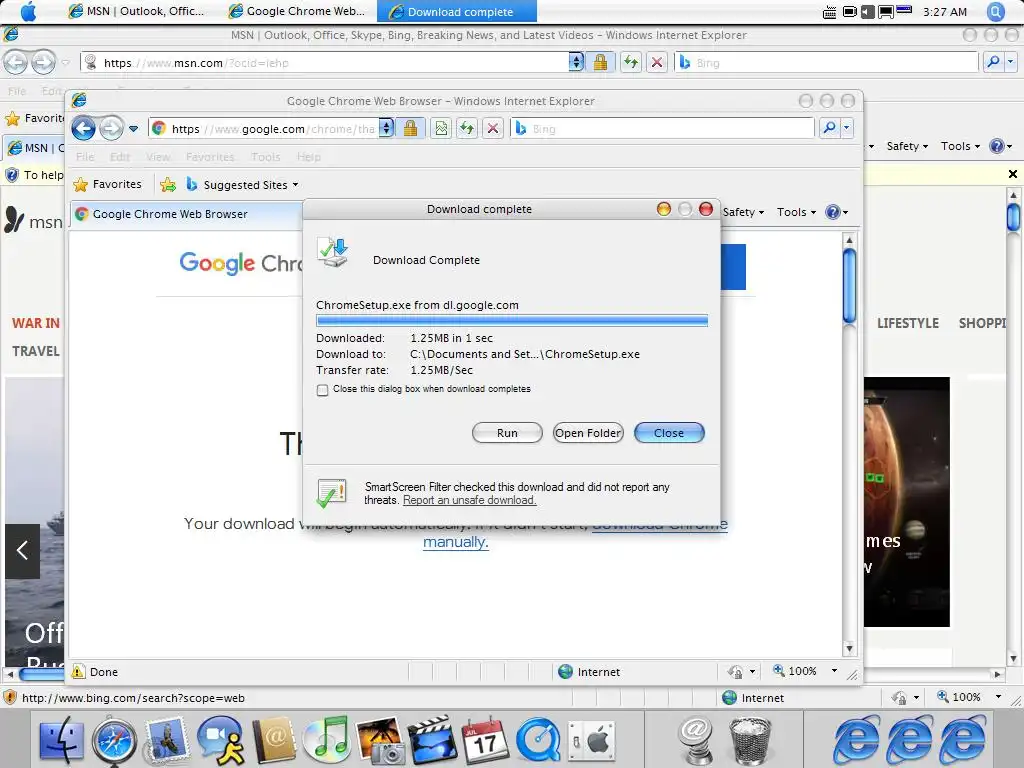
Task: Open the Tools menu in google.com window menubar
Action: [x=265, y=157]
